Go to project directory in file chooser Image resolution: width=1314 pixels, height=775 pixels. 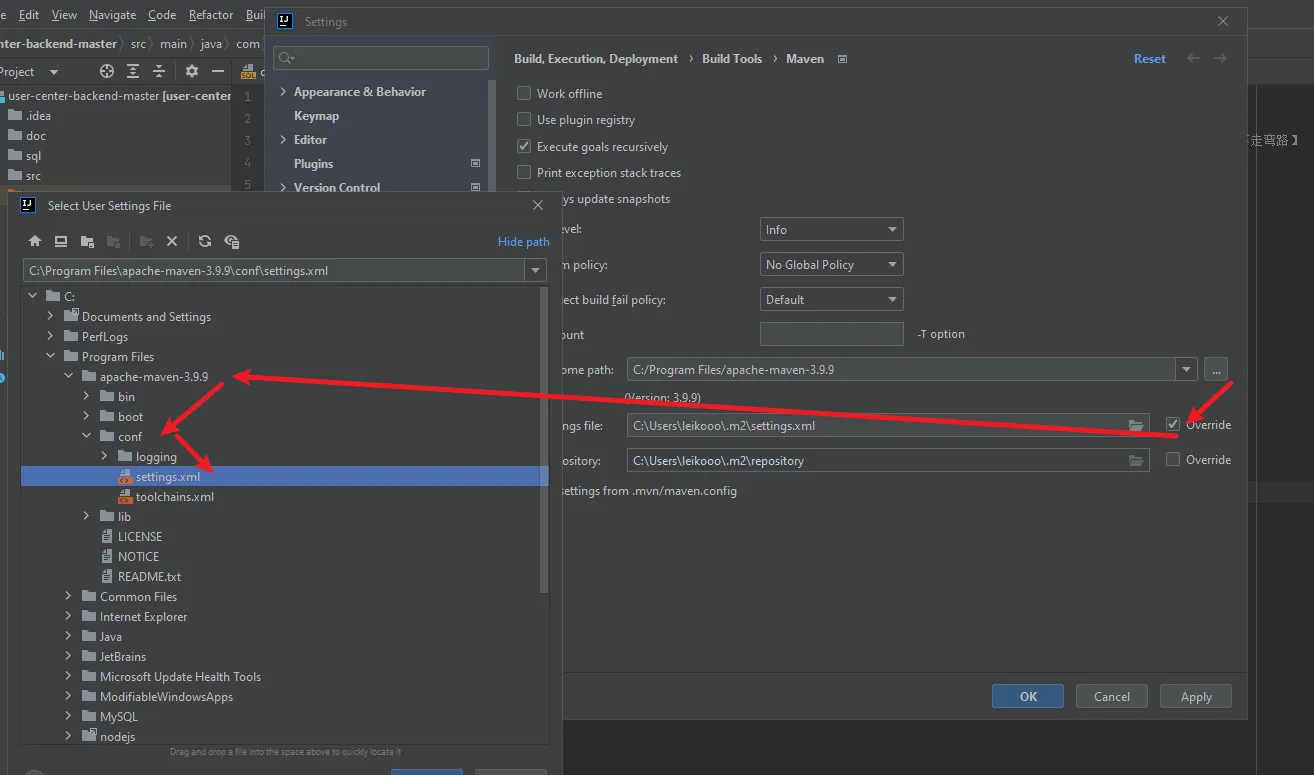(x=88, y=241)
